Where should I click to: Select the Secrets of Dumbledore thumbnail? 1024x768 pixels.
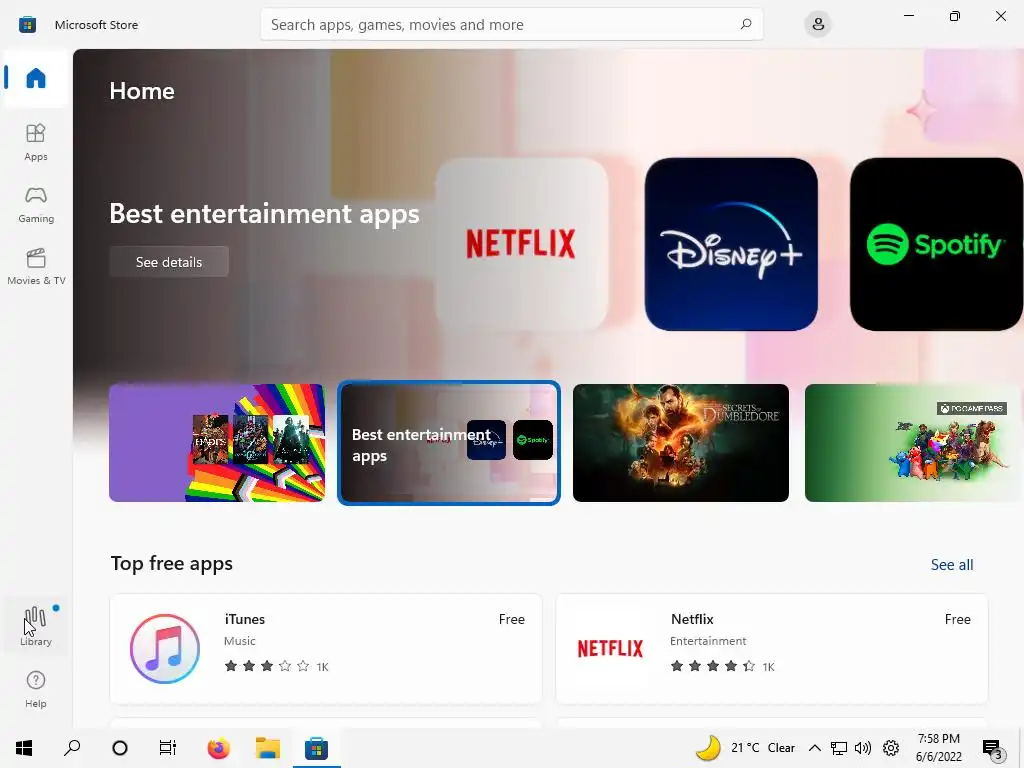[x=680, y=443]
